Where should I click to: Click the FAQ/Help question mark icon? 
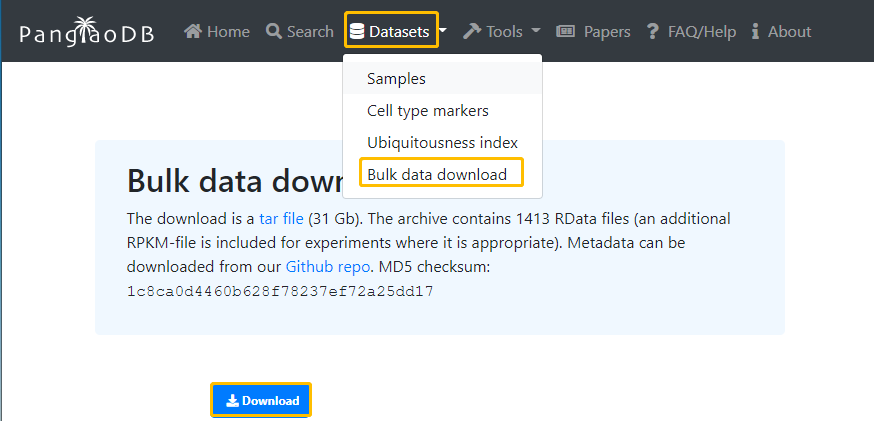pyautogui.click(x=653, y=32)
